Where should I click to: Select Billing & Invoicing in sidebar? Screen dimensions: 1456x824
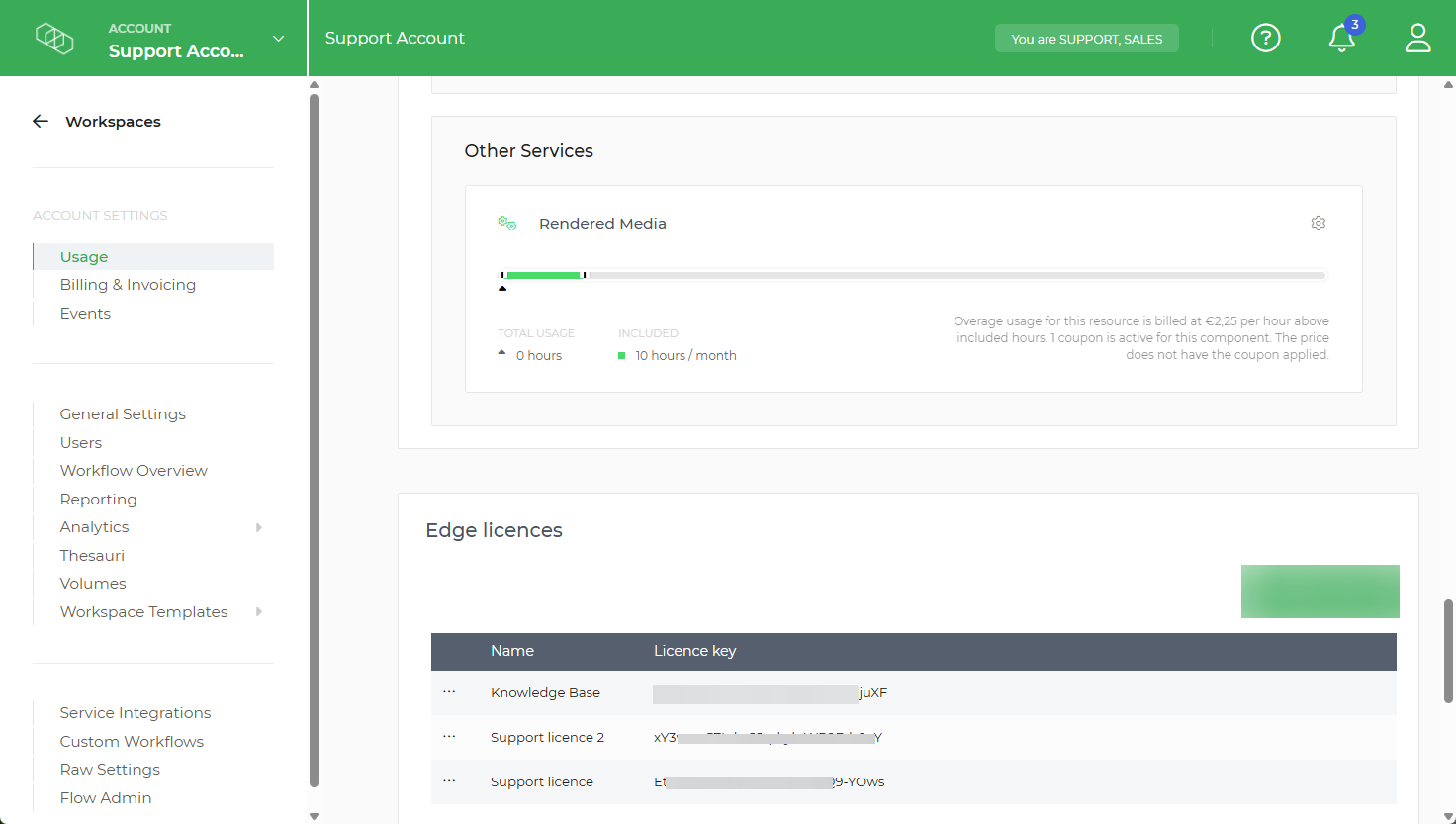(128, 284)
